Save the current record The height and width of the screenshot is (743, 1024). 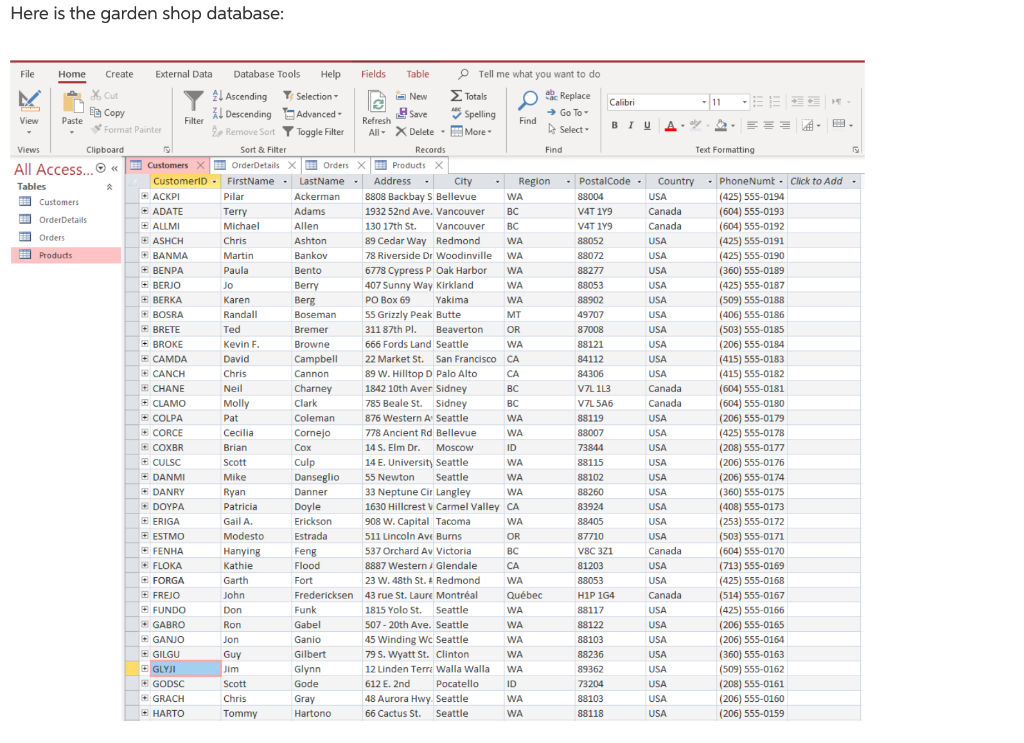pyautogui.click(x=411, y=114)
